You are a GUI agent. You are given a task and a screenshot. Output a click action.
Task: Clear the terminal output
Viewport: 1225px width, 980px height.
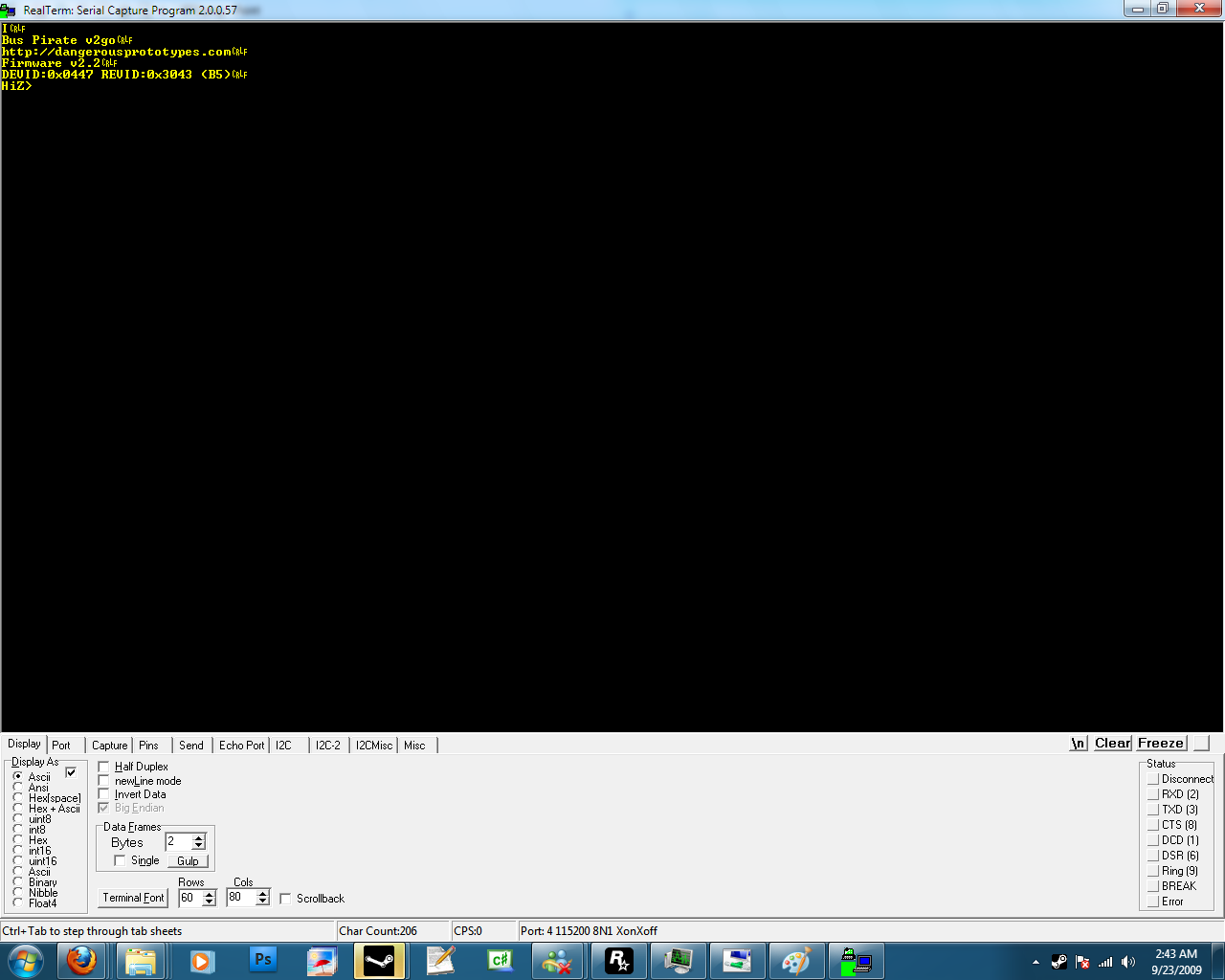[x=1112, y=743]
